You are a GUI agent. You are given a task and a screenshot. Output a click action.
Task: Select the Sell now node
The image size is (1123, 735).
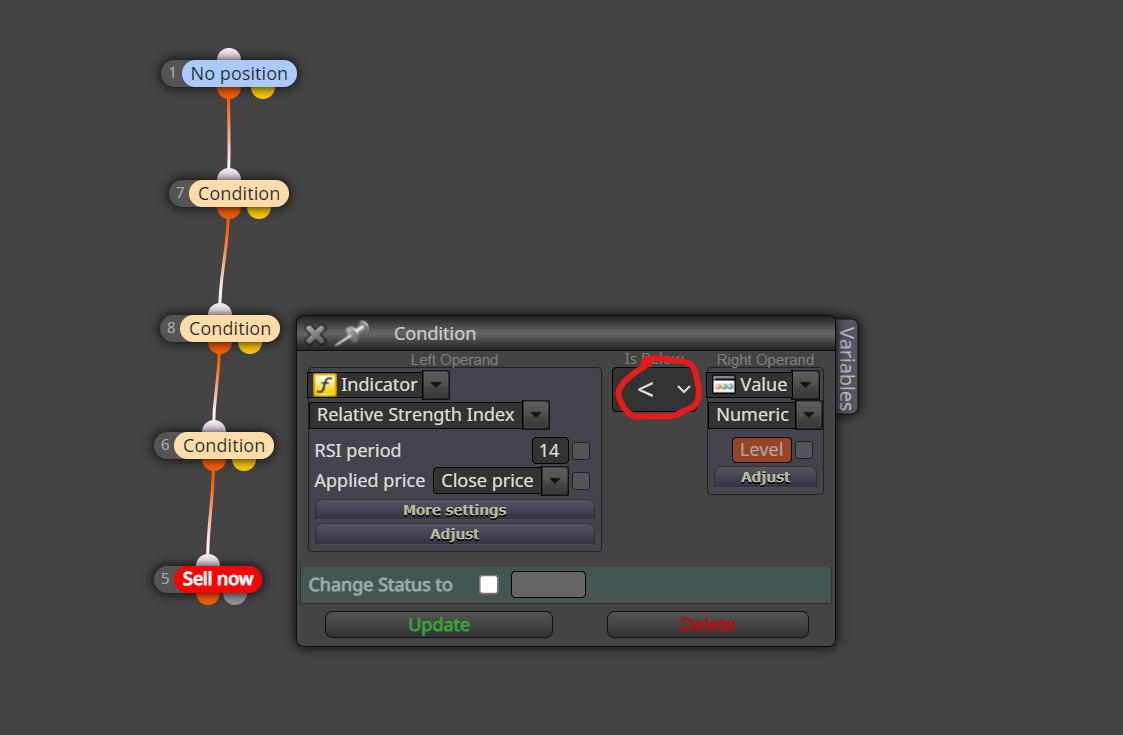pos(218,579)
